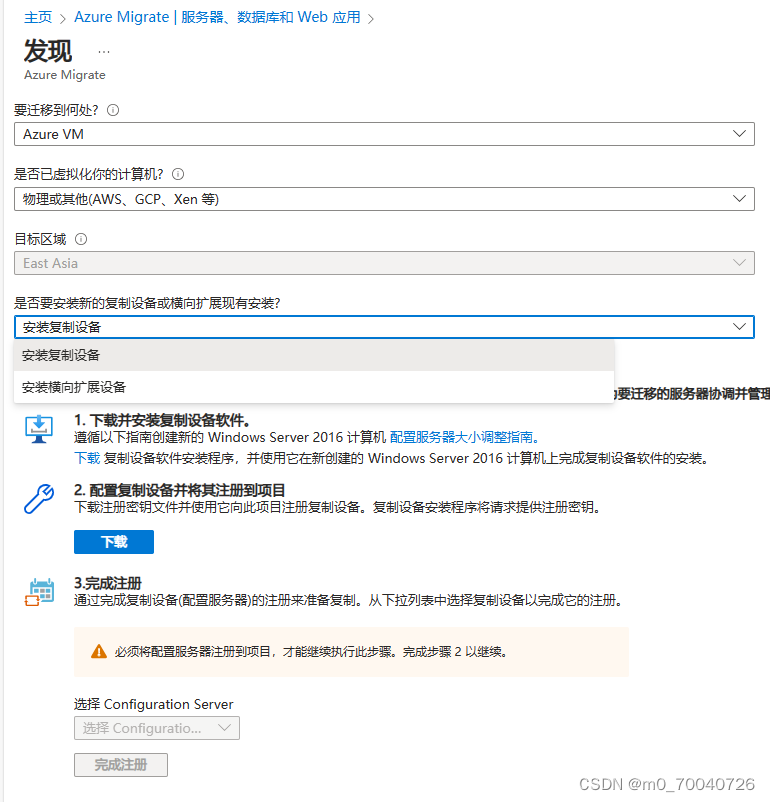
Task: Open the 选择 Configuration Server dropdown
Action: 157,728
